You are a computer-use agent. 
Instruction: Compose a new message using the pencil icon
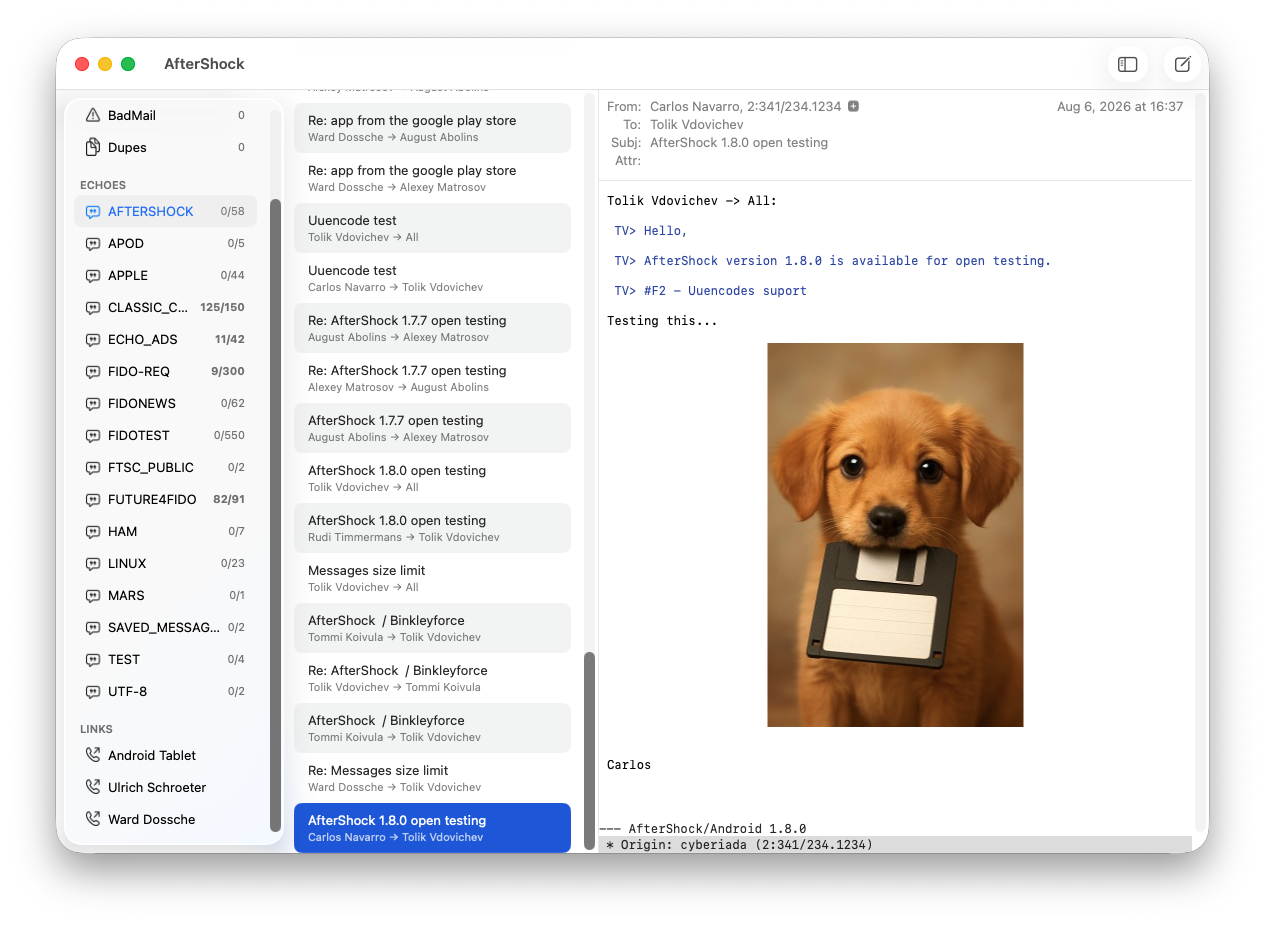pyautogui.click(x=1182, y=64)
